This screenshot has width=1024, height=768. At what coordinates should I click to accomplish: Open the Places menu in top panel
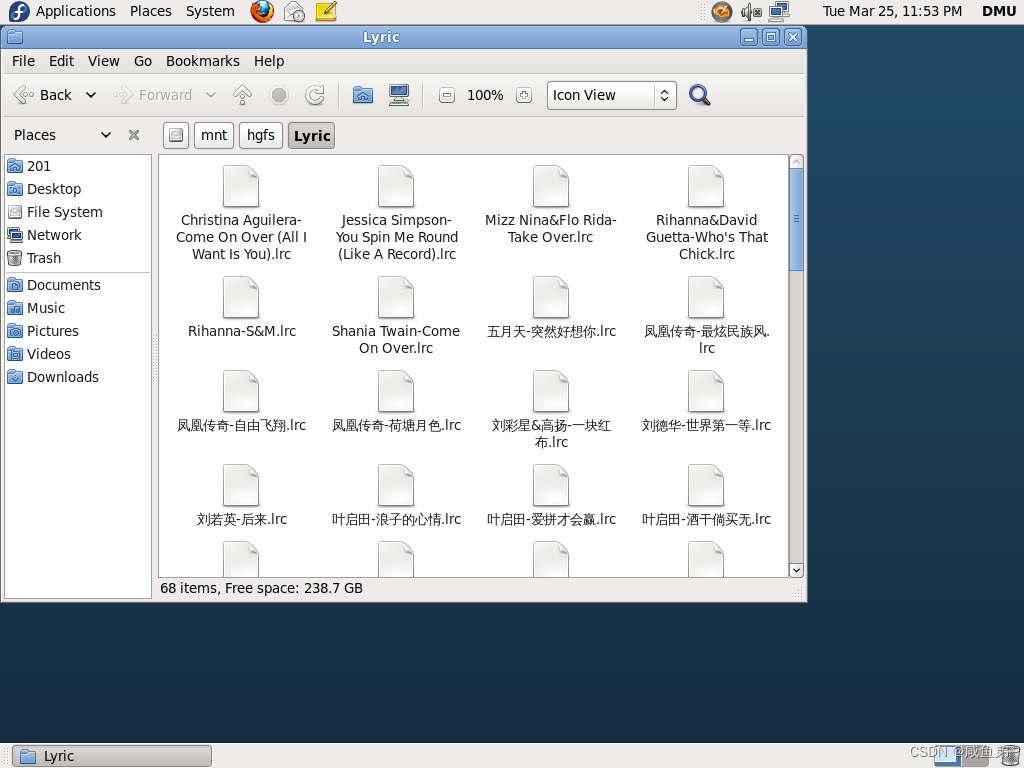(x=151, y=11)
